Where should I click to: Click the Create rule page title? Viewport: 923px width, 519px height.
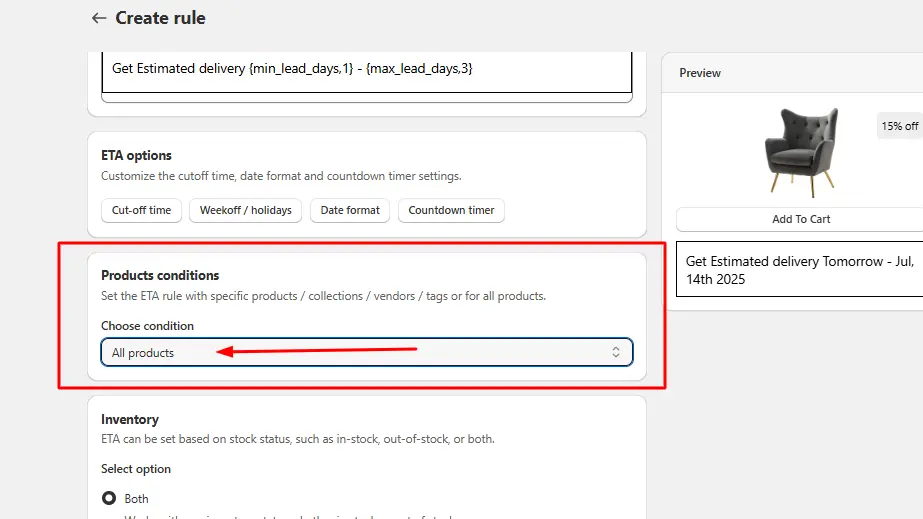160,18
